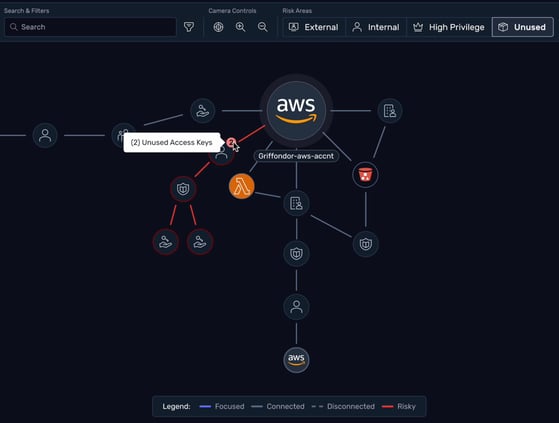Select the orange Lambda function node
Screen dimensions: 559x423
click(242, 186)
